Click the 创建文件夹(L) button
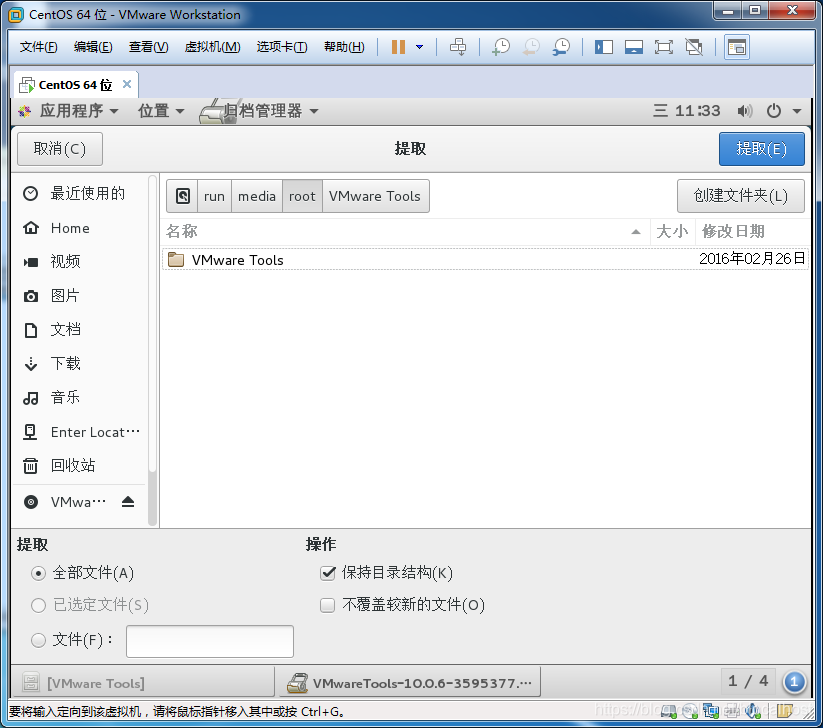 tap(740, 196)
